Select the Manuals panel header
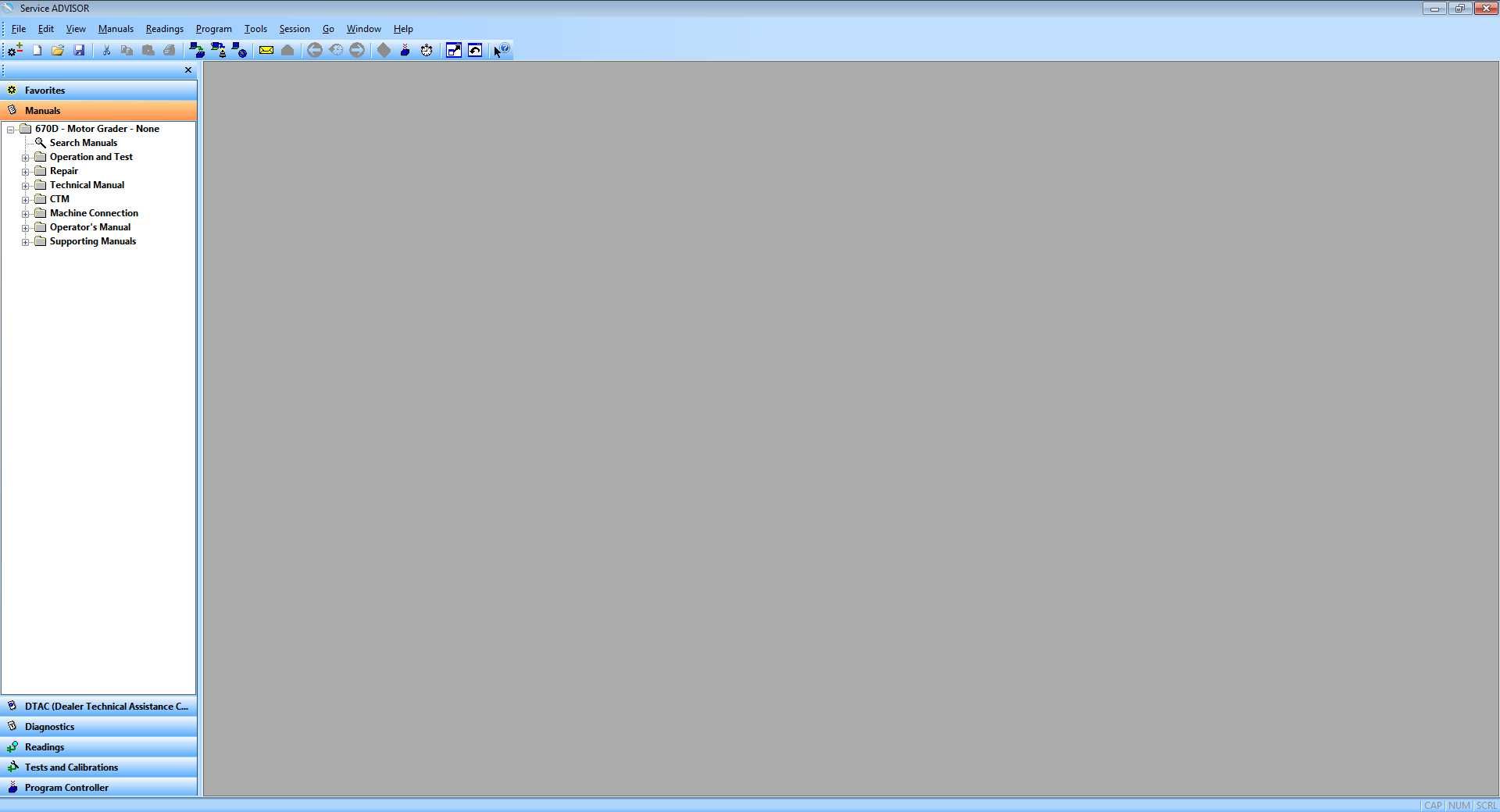 coord(98,111)
